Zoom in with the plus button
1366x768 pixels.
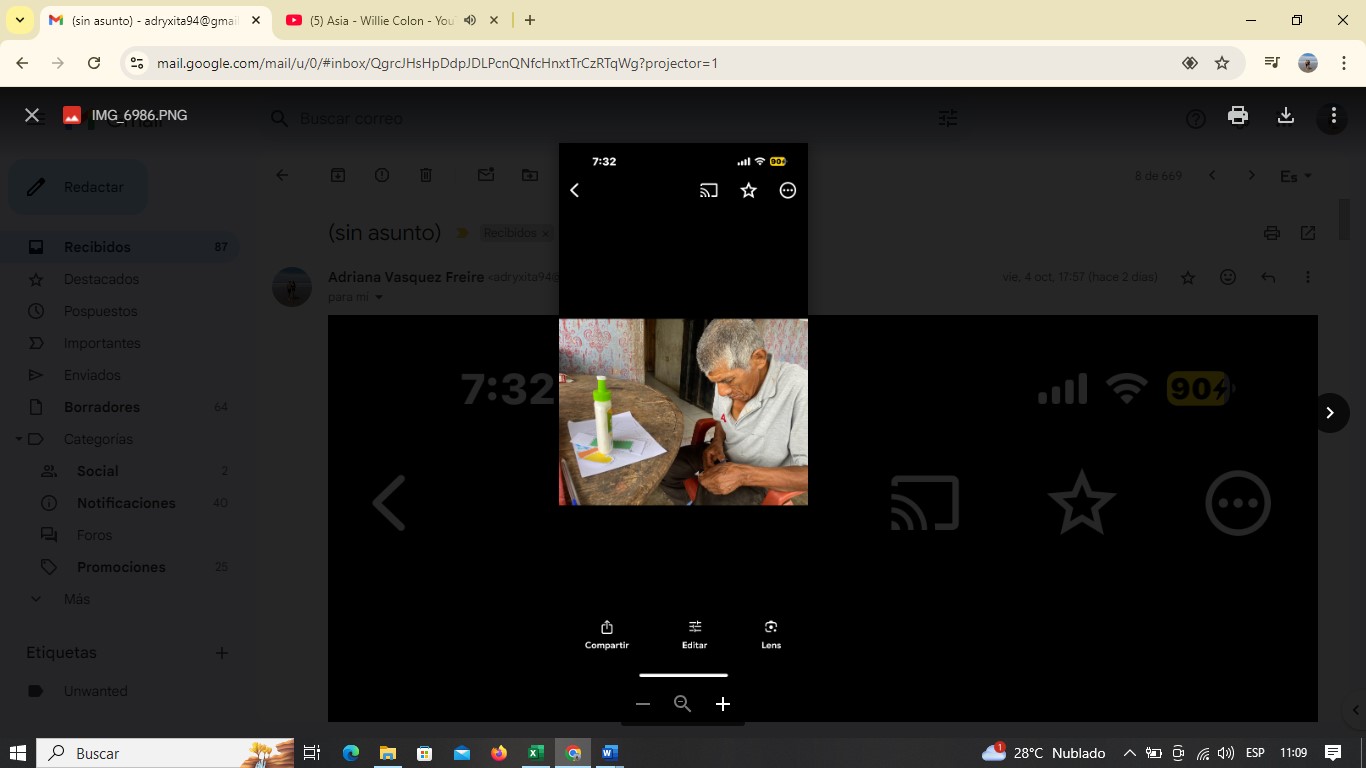click(723, 704)
